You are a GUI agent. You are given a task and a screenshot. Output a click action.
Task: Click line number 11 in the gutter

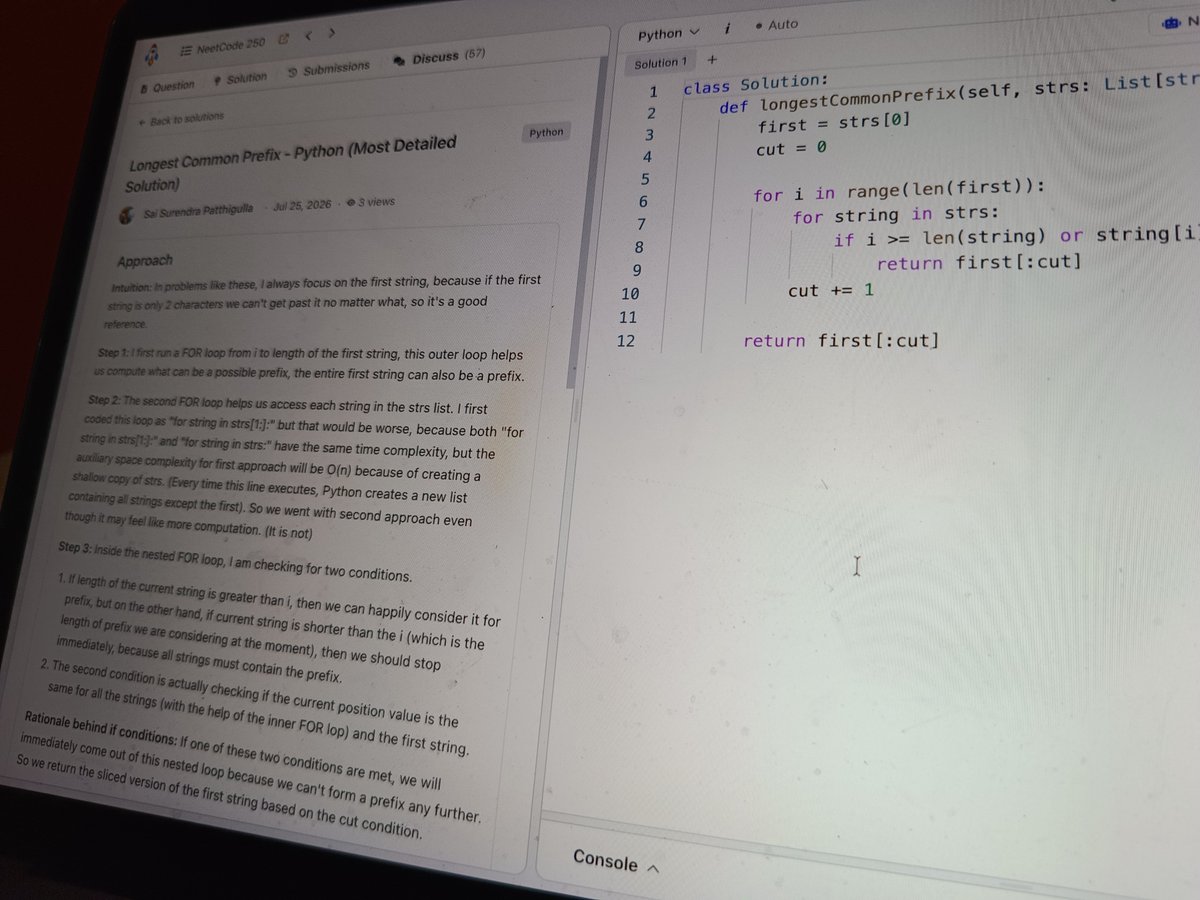pos(629,317)
